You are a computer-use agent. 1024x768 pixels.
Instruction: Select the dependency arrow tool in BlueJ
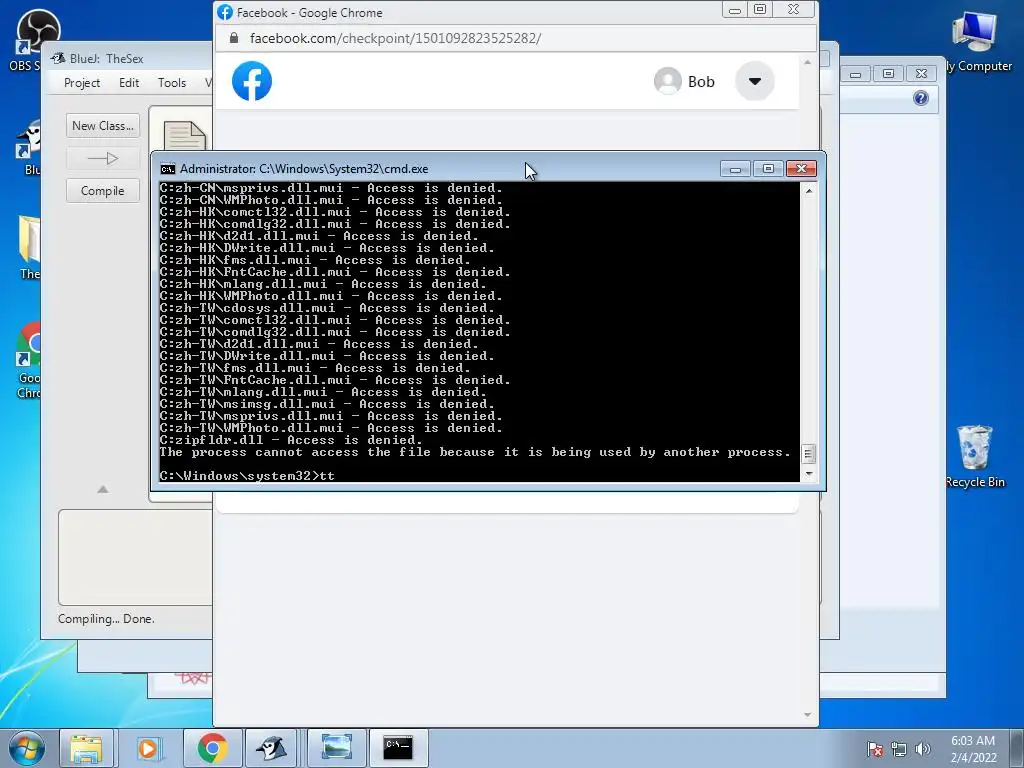click(x=103, y=158)
